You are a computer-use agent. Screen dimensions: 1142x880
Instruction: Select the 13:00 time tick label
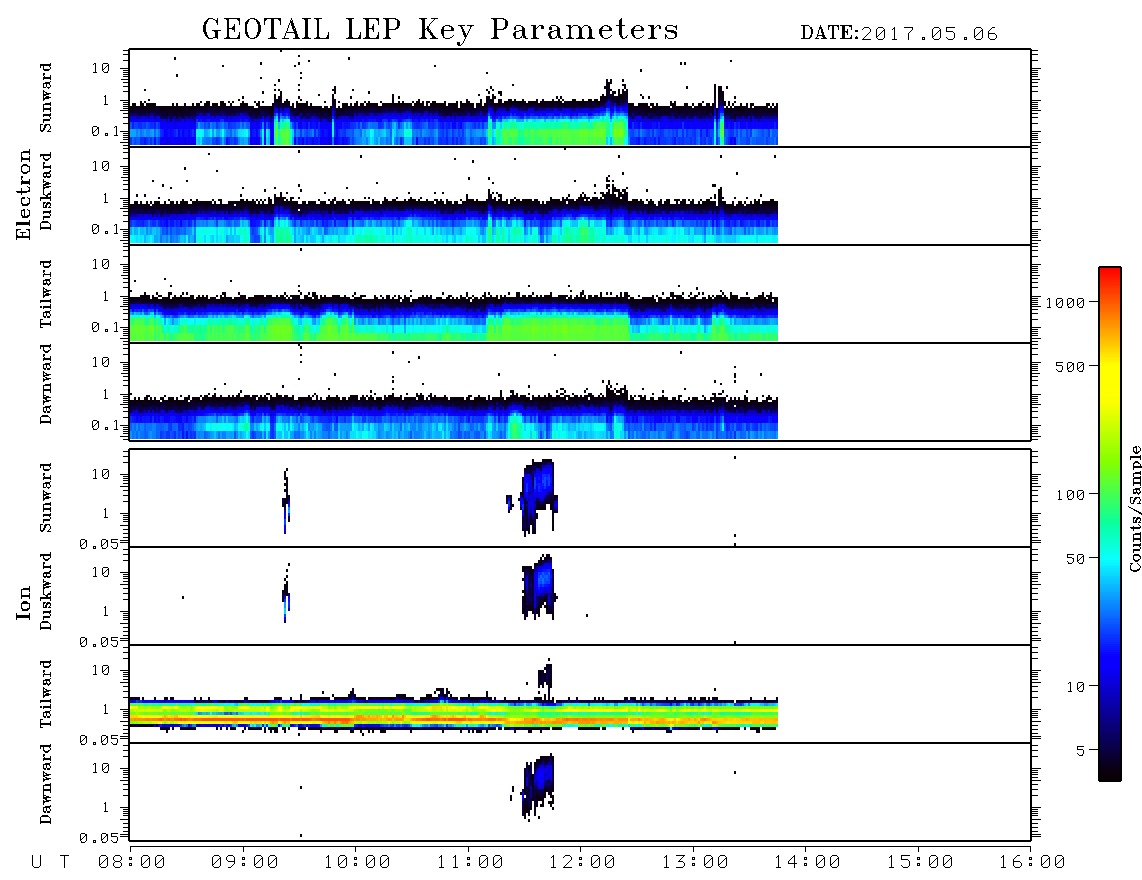[x=695, y=863]
